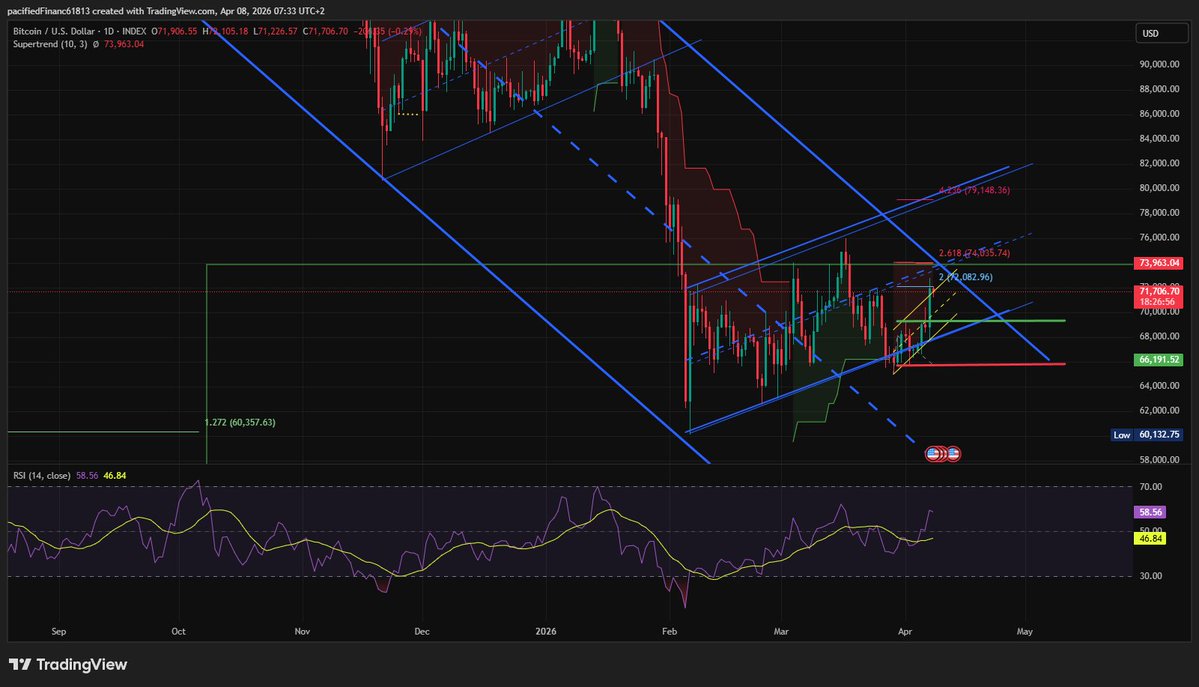Image resolution: width=1199 pixels, height=687 pixels.
Task: Click the May label on time axis
Action: 1025,631
